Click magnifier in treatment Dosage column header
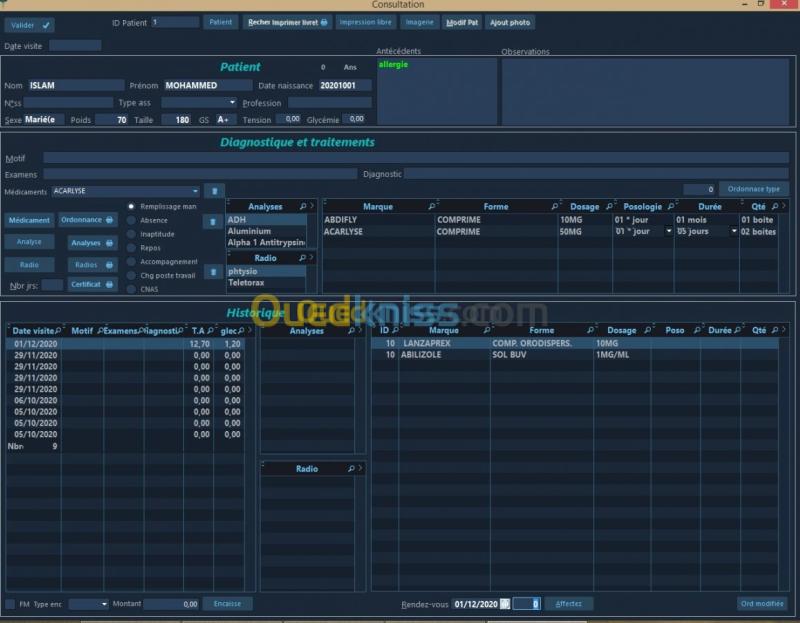Screen dimensions: 800x623 (609, 206)
